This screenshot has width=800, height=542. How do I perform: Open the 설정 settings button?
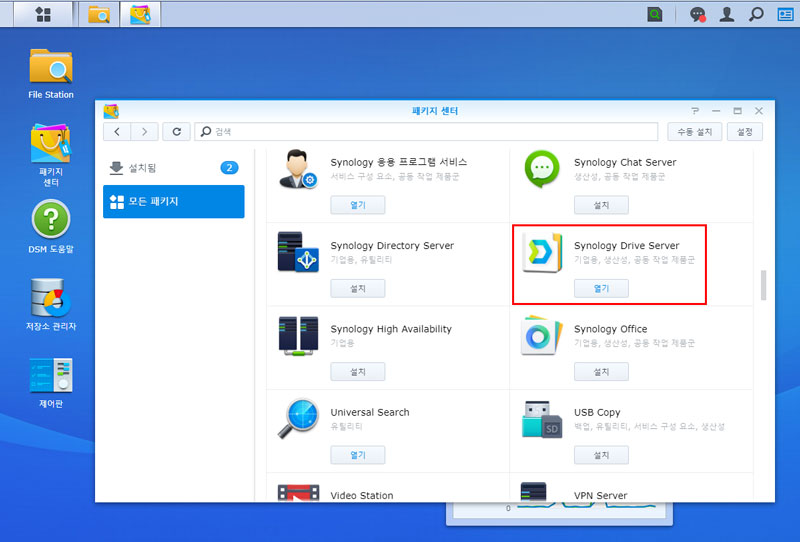pos(744,131)
